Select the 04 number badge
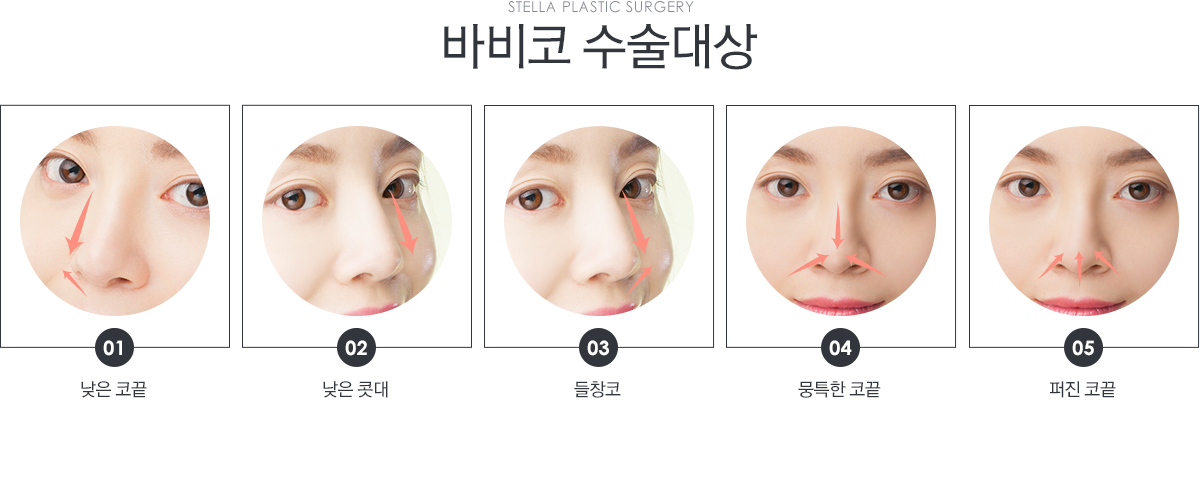The image size is (1200, 497). (x=840, y=348)
